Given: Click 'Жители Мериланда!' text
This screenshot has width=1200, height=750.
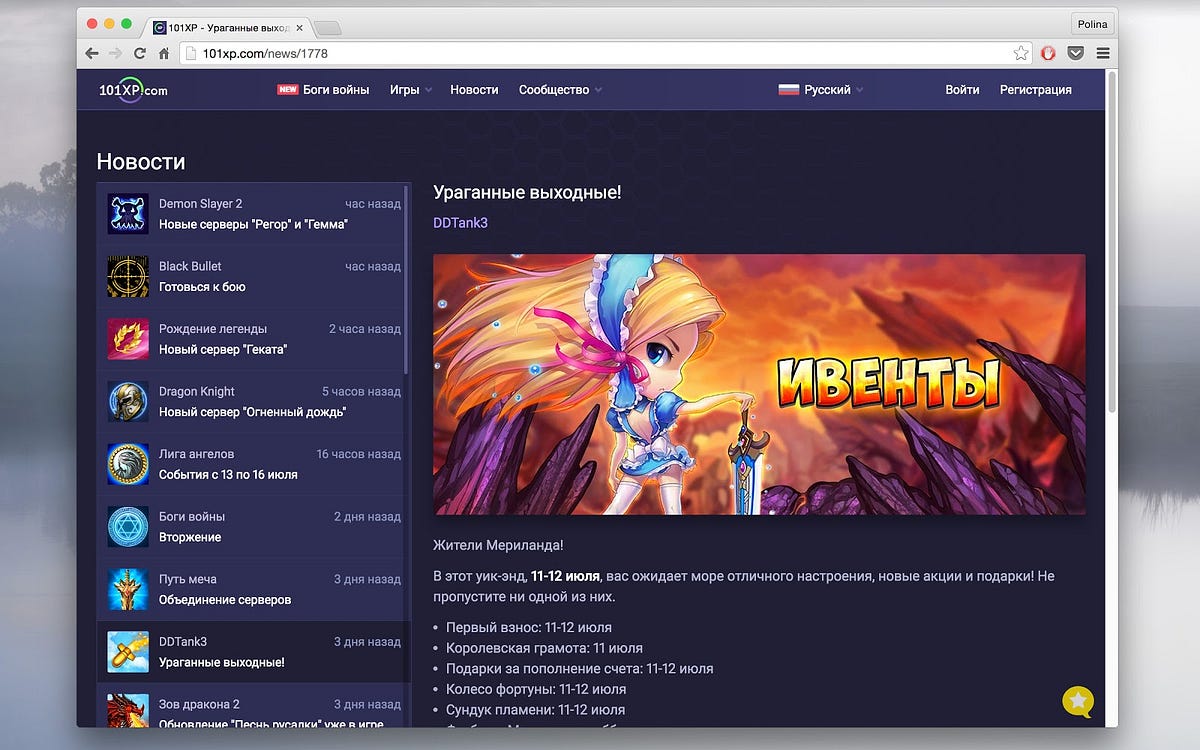Looking at the screenshot, I should [x=498, y=545].
